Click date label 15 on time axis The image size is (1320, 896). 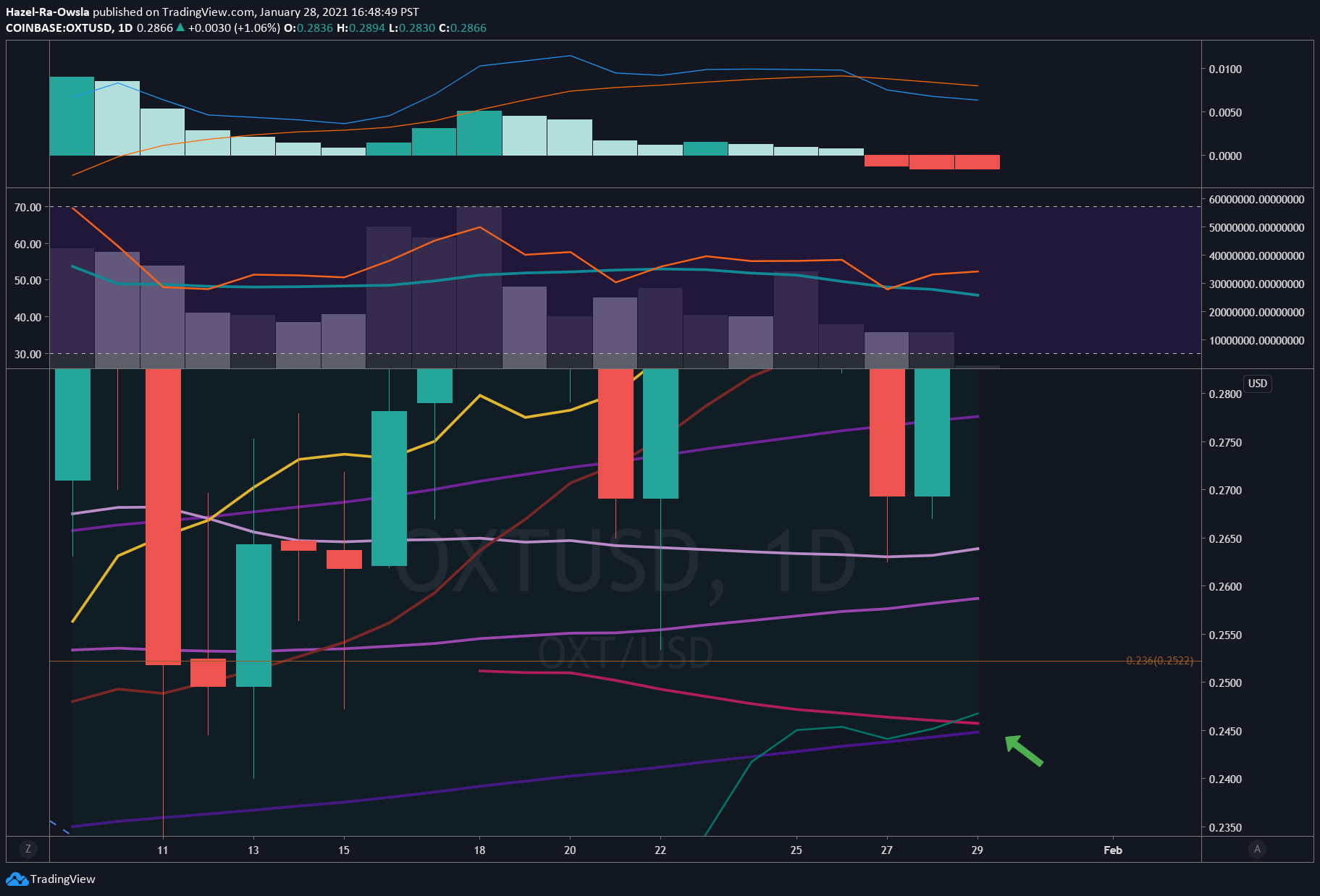pos(344,850)
